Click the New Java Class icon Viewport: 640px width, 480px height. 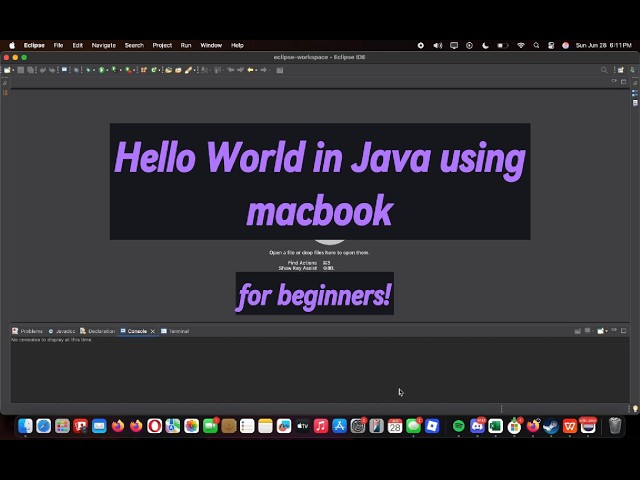click(153, 70)
